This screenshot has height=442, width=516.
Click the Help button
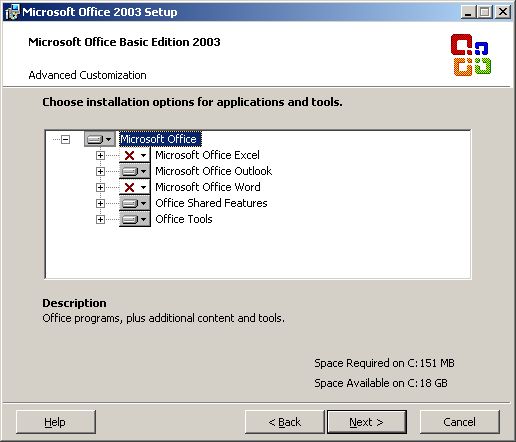coord(56,422)
